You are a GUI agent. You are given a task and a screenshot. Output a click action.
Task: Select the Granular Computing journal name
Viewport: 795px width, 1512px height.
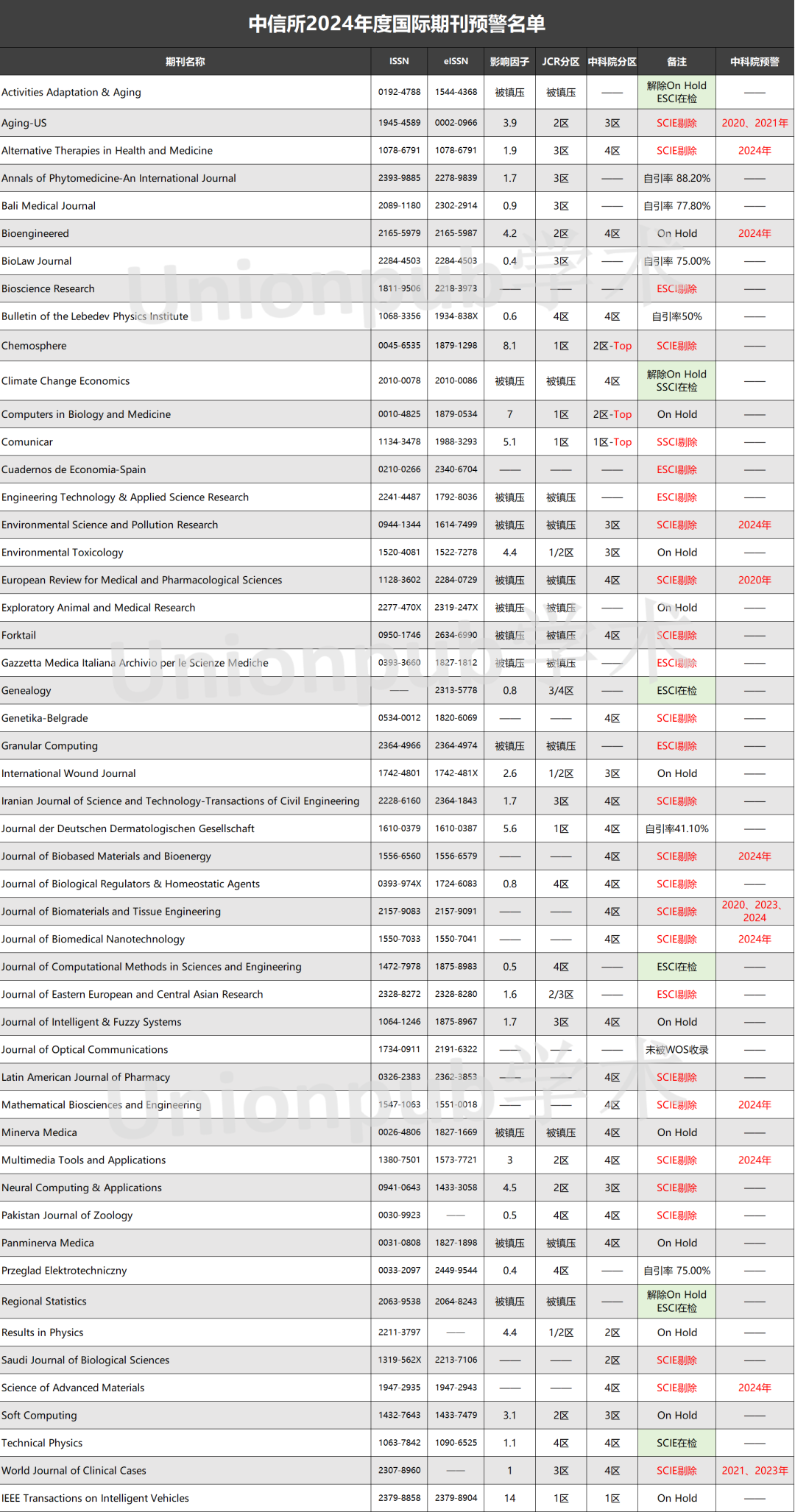coord(49,746)
